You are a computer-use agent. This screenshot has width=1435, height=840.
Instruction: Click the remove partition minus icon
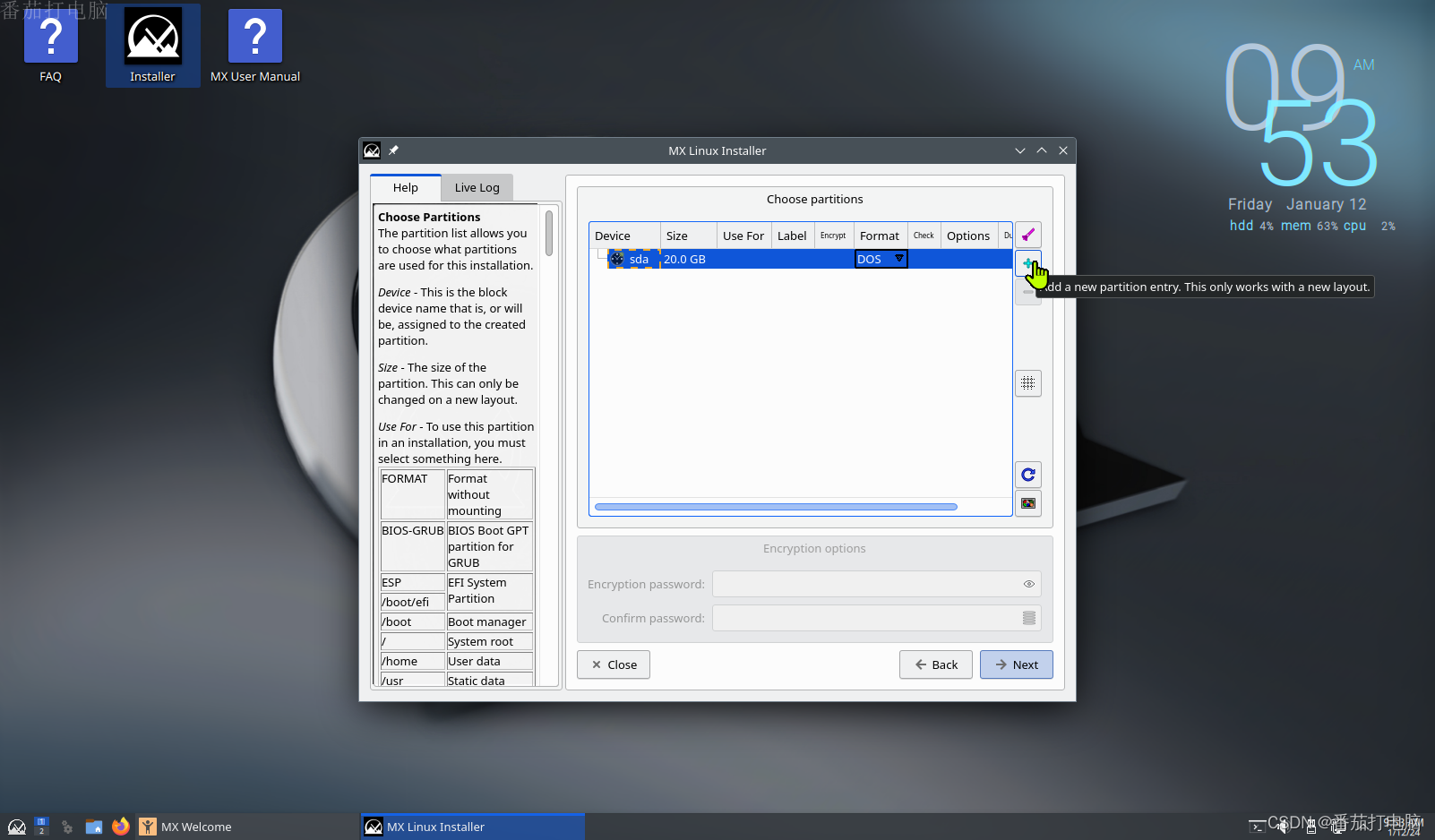(x=1028, y=292)
